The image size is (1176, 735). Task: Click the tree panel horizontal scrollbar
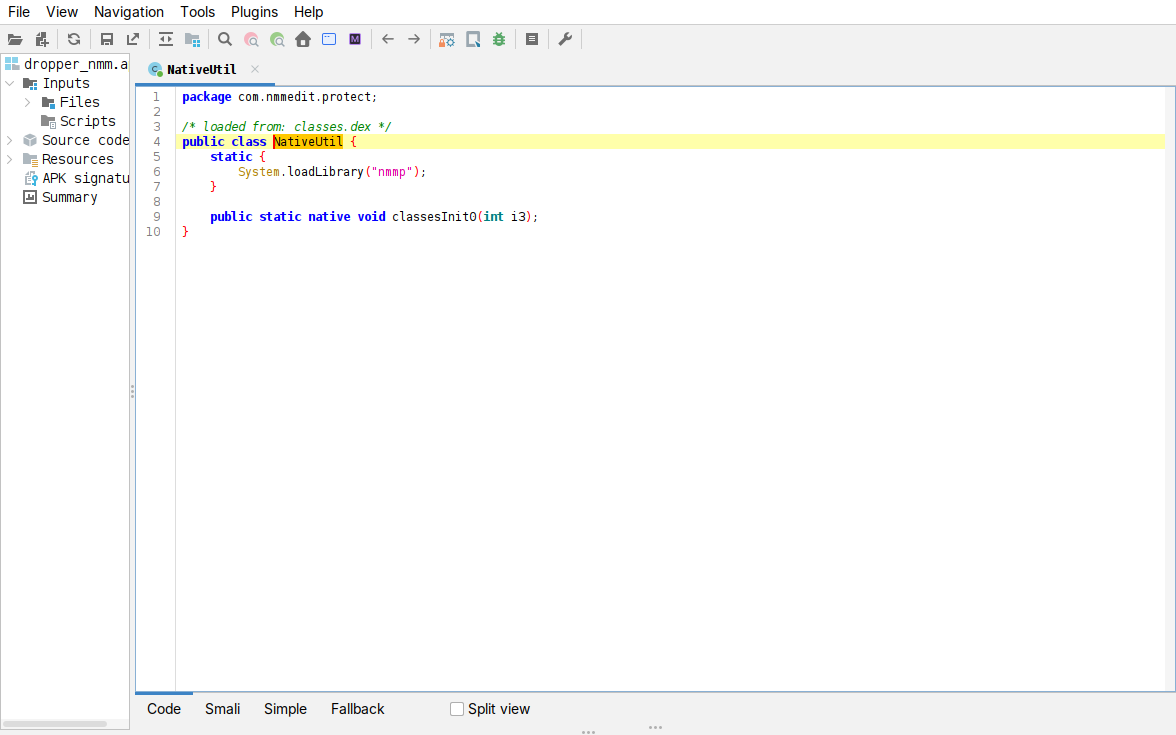click(x=56, y=724)
